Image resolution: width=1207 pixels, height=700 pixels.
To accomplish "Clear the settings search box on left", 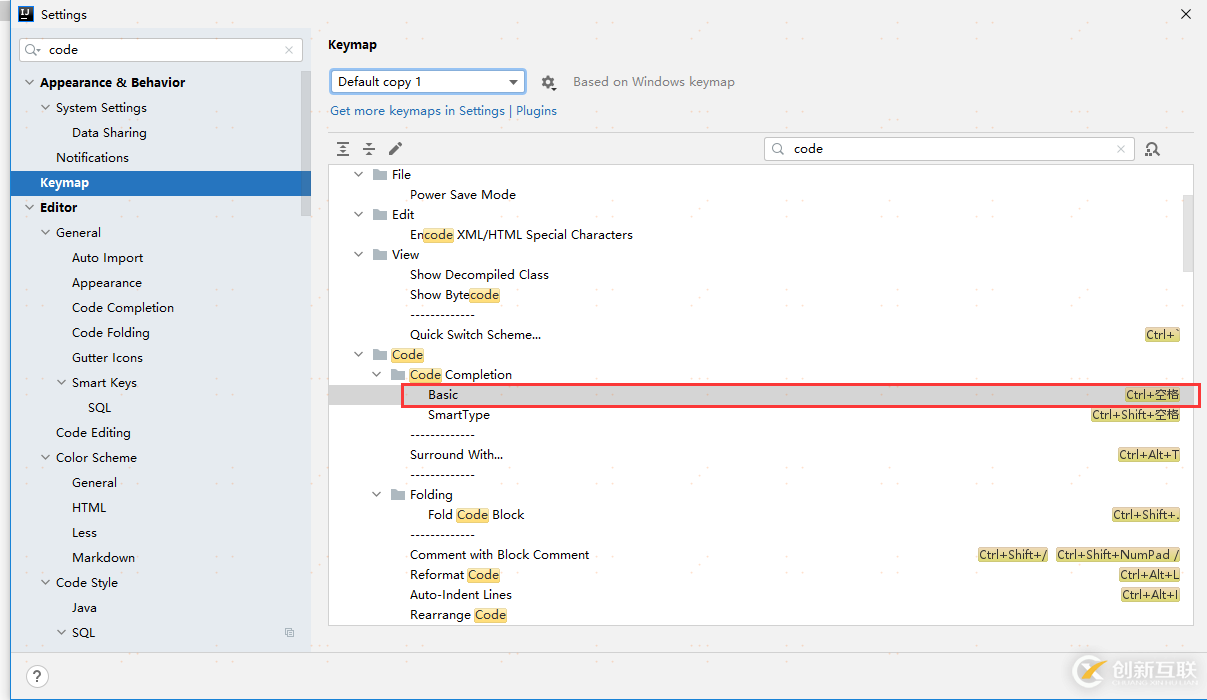I will pyautogui.click(x=289, y=50).
